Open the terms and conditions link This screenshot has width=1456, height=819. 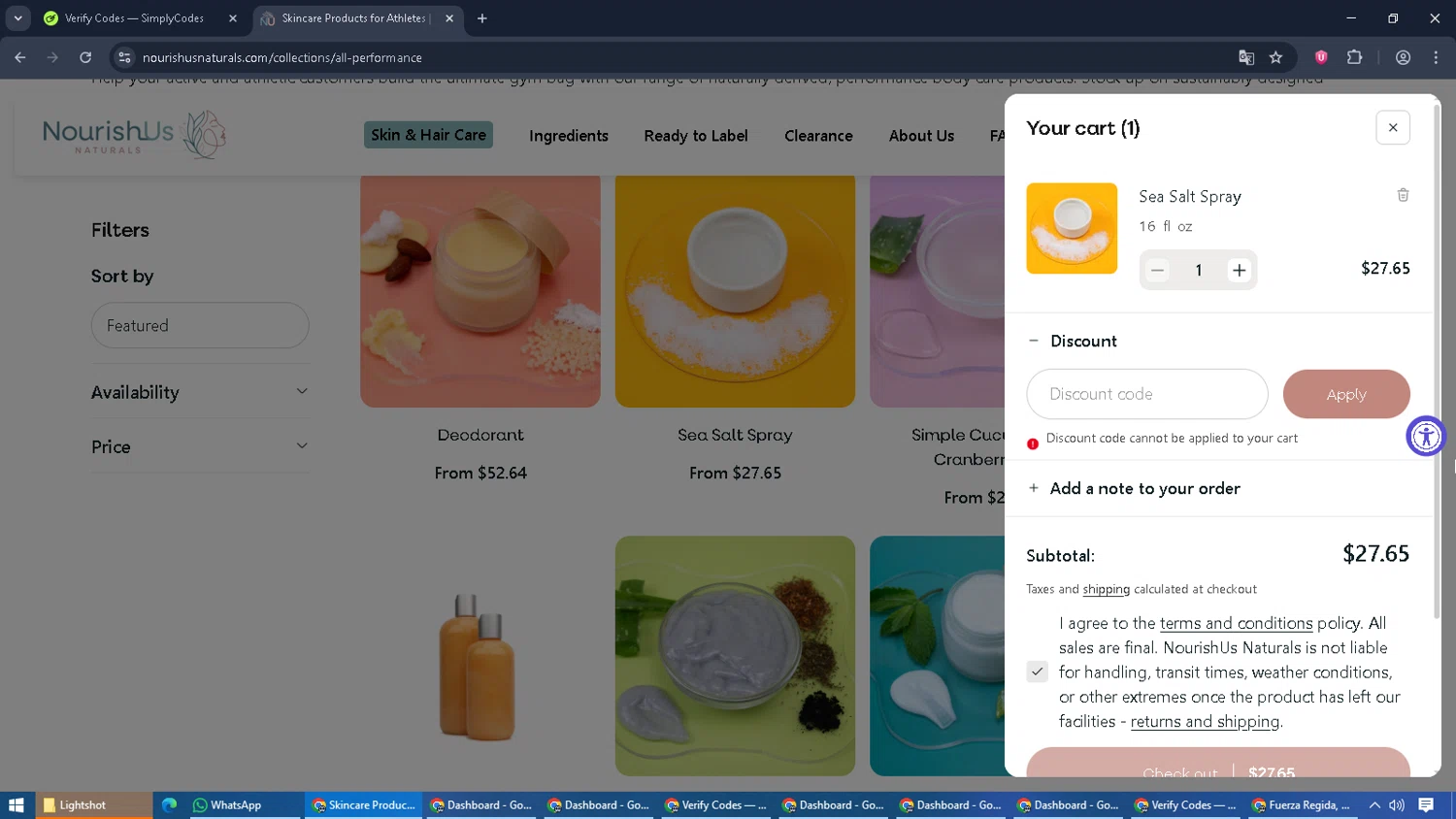pos(1236,623)
